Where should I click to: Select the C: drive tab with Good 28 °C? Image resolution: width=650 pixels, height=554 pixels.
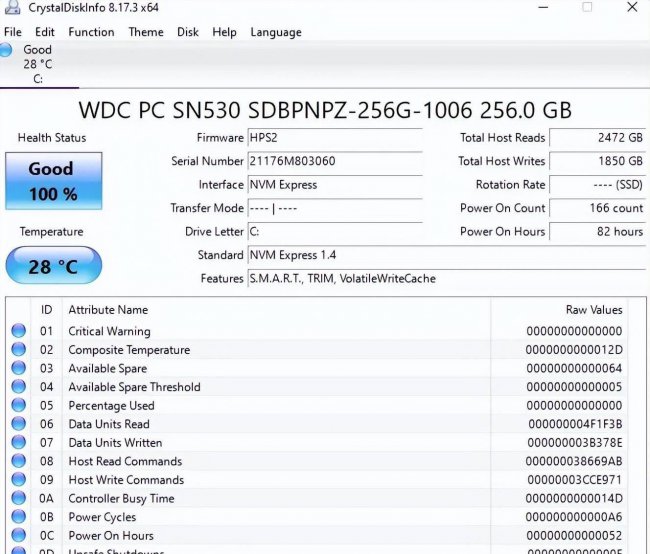[x=38, y=64]
